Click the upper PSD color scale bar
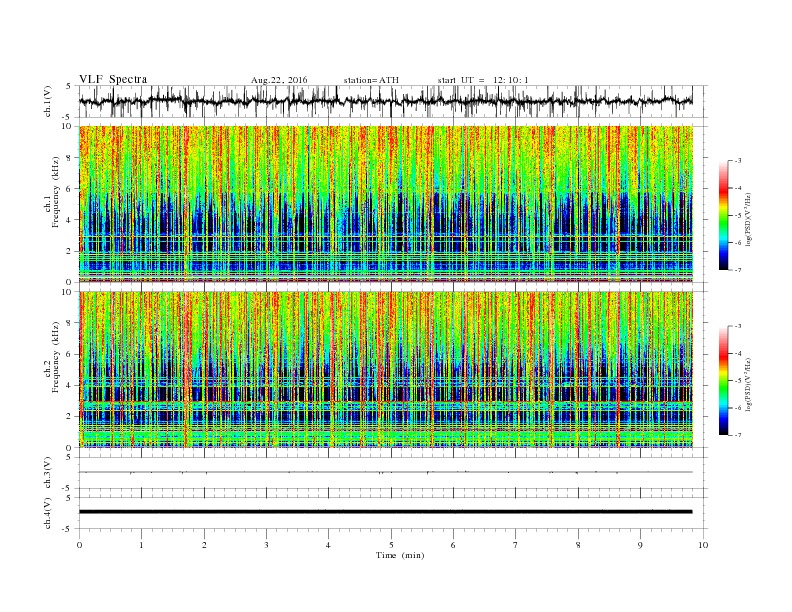 click(x=724, y=215)
